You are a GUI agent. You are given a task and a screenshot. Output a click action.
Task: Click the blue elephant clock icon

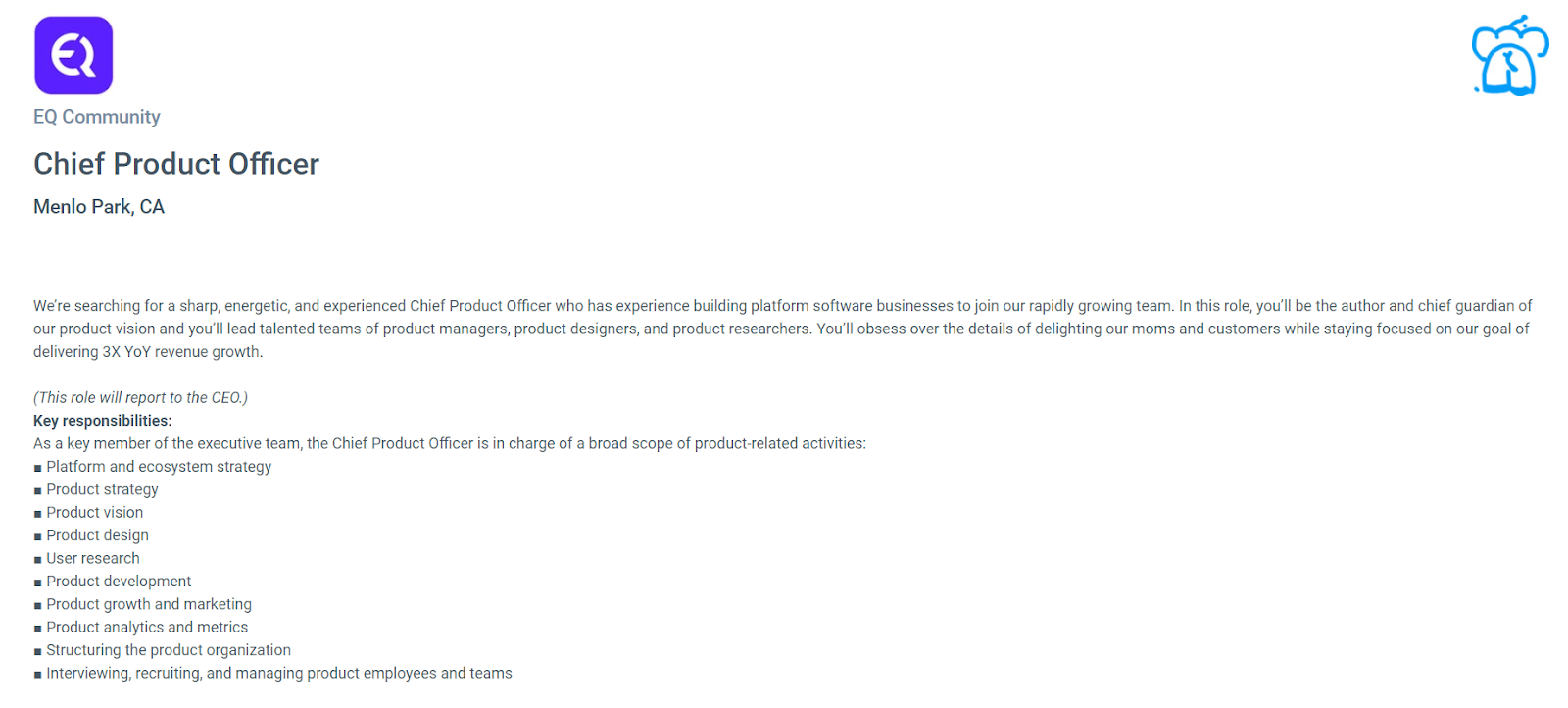1510,56
